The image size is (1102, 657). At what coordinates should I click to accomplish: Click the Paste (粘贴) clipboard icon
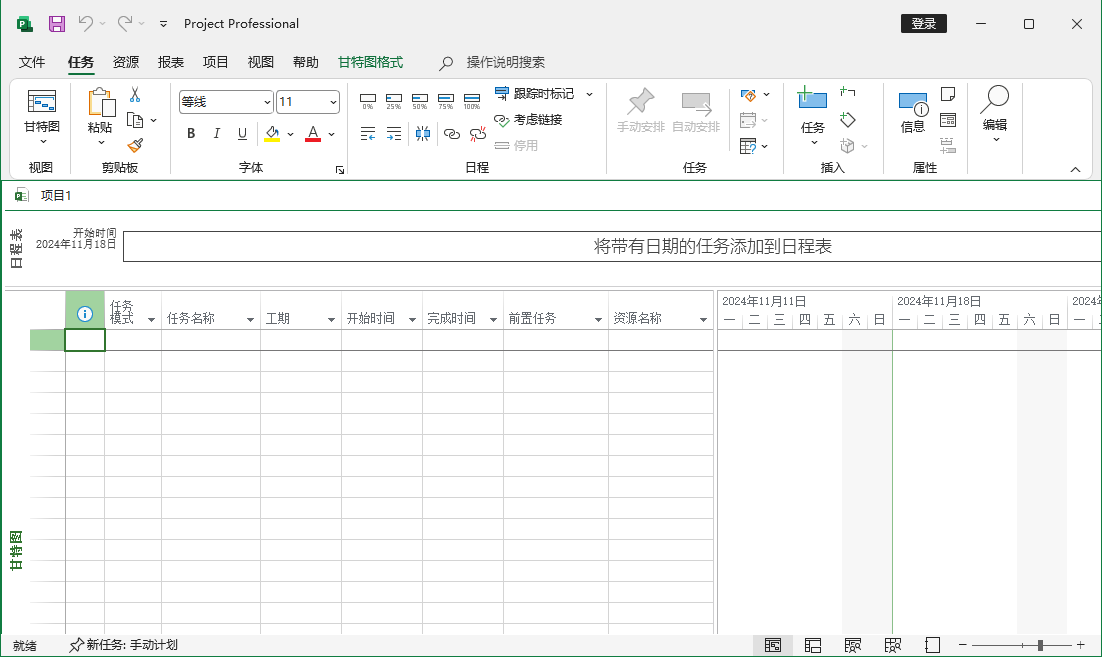point(101,102)
